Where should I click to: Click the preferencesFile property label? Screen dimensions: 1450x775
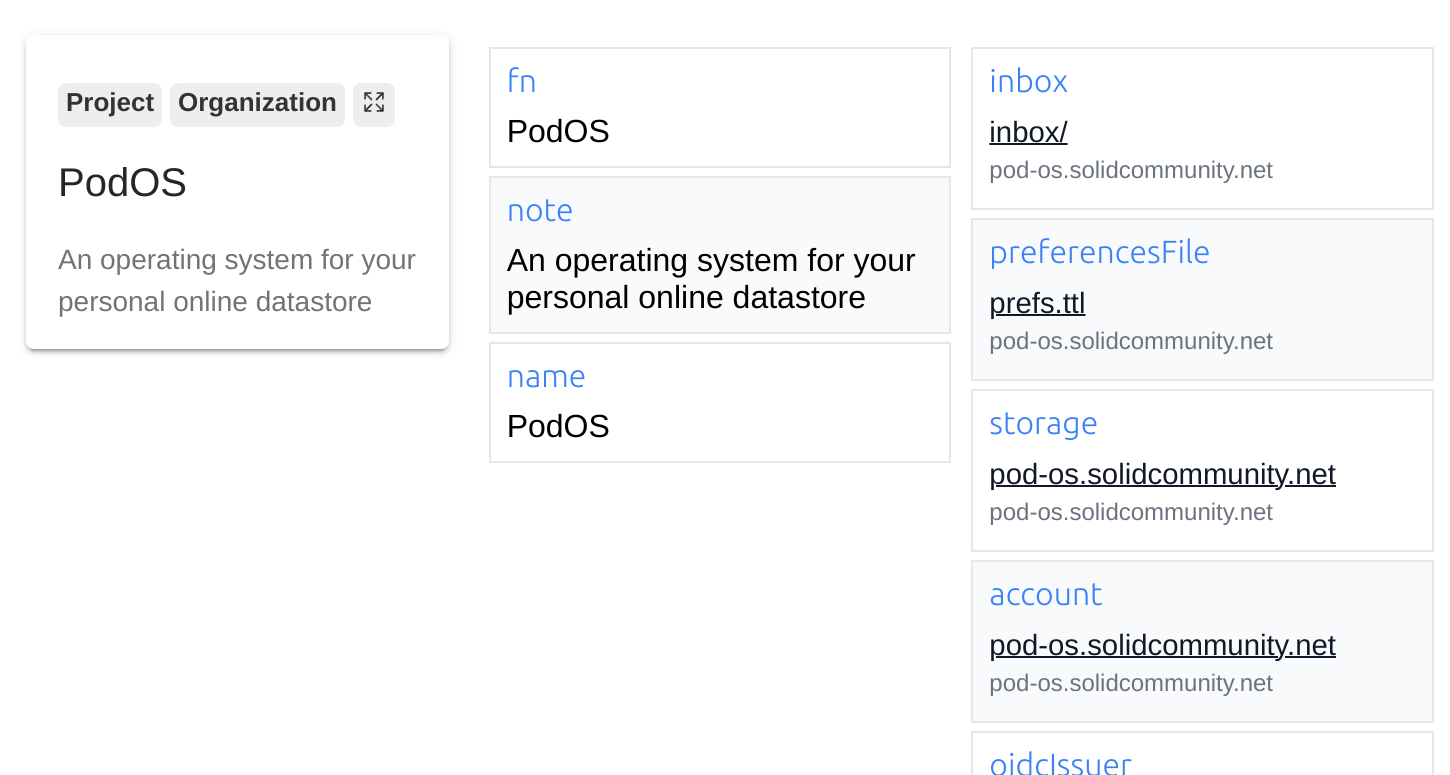pyautogui.click(x=1099, y=253)
